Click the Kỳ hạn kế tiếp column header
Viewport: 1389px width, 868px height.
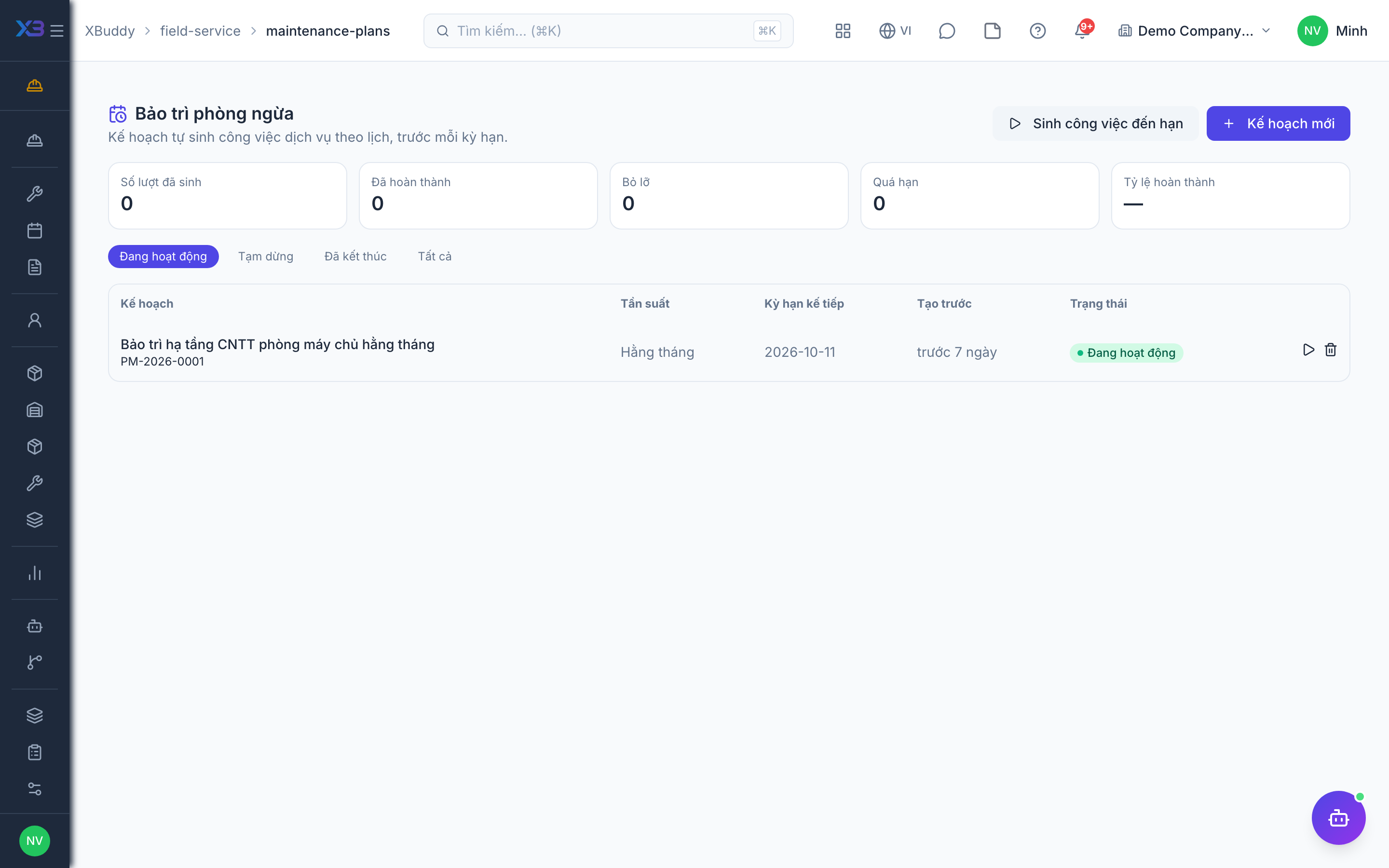click(804, 303)
